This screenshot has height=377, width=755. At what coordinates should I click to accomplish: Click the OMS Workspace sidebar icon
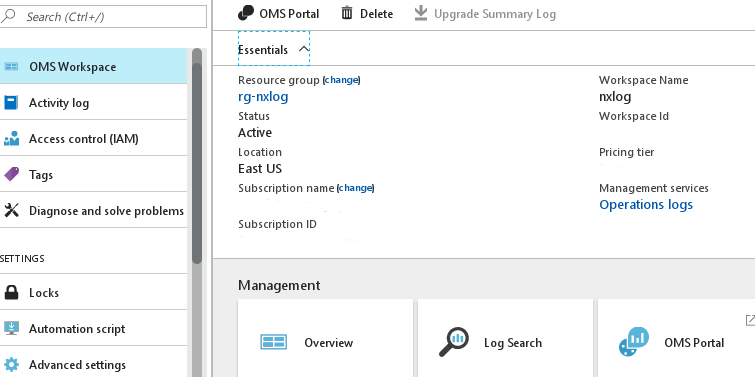coord(11,66)
